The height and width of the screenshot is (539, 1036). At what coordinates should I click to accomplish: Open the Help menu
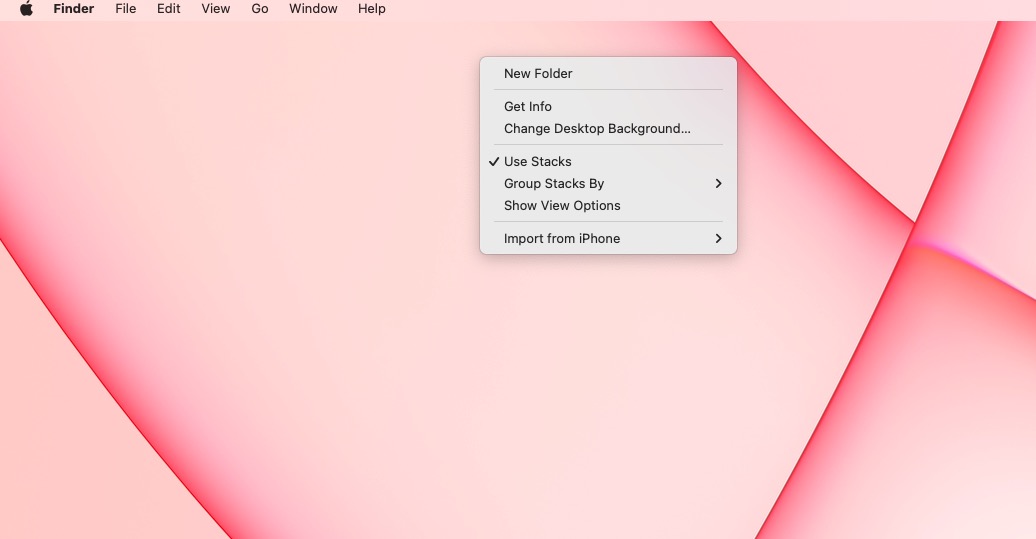click(x=371, y=9)
